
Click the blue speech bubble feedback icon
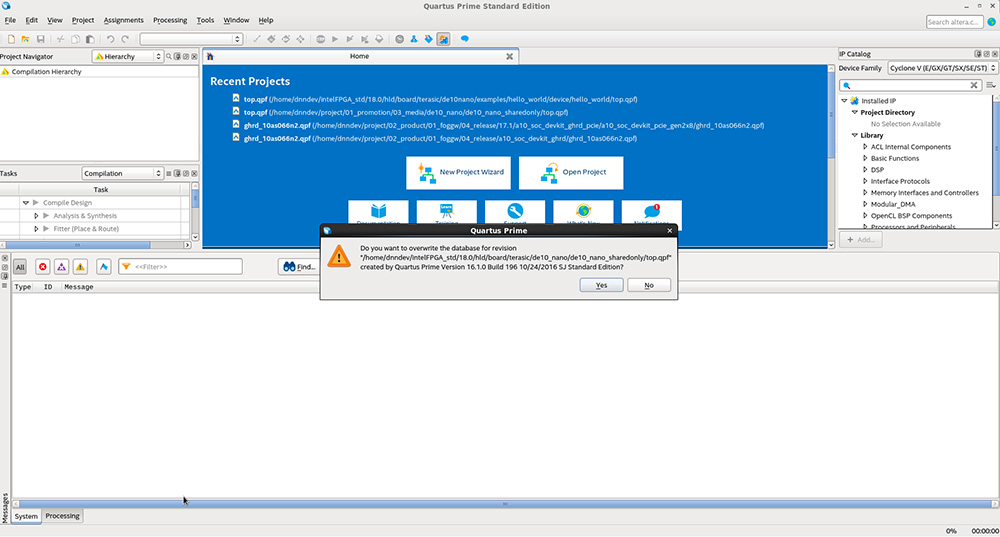(464, 39)
